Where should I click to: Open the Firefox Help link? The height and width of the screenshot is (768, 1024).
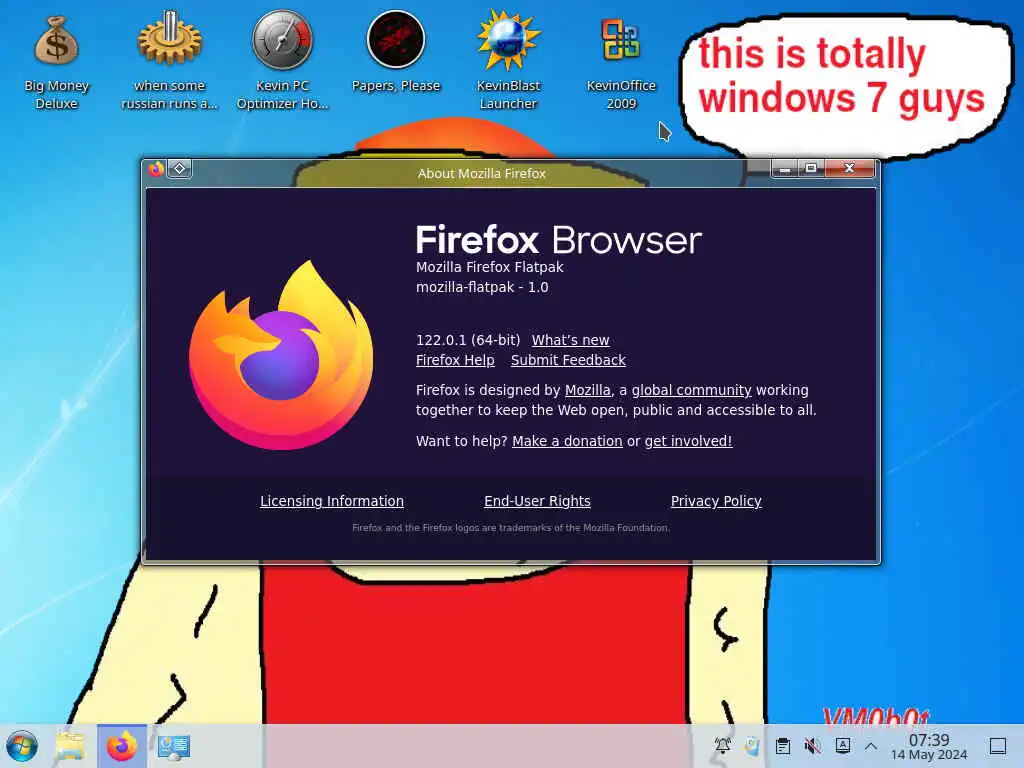click(455, 360)
